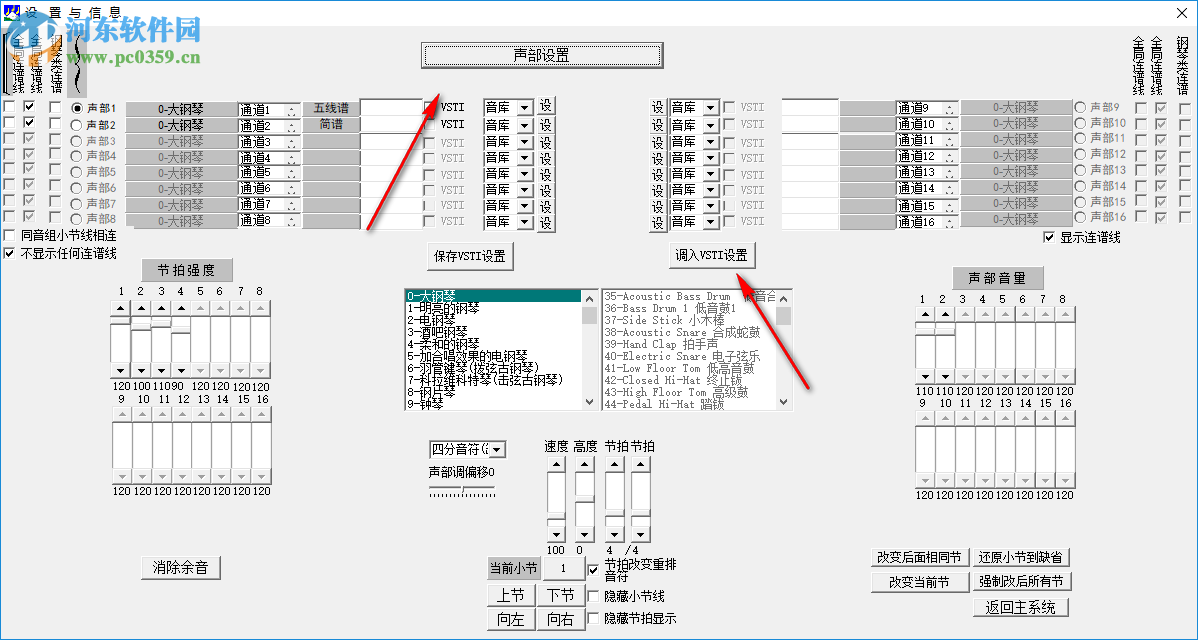1198x640 pixels.
Task: Open the 音库 dropdown in the 声部1 row
Action: click(524, 108)
